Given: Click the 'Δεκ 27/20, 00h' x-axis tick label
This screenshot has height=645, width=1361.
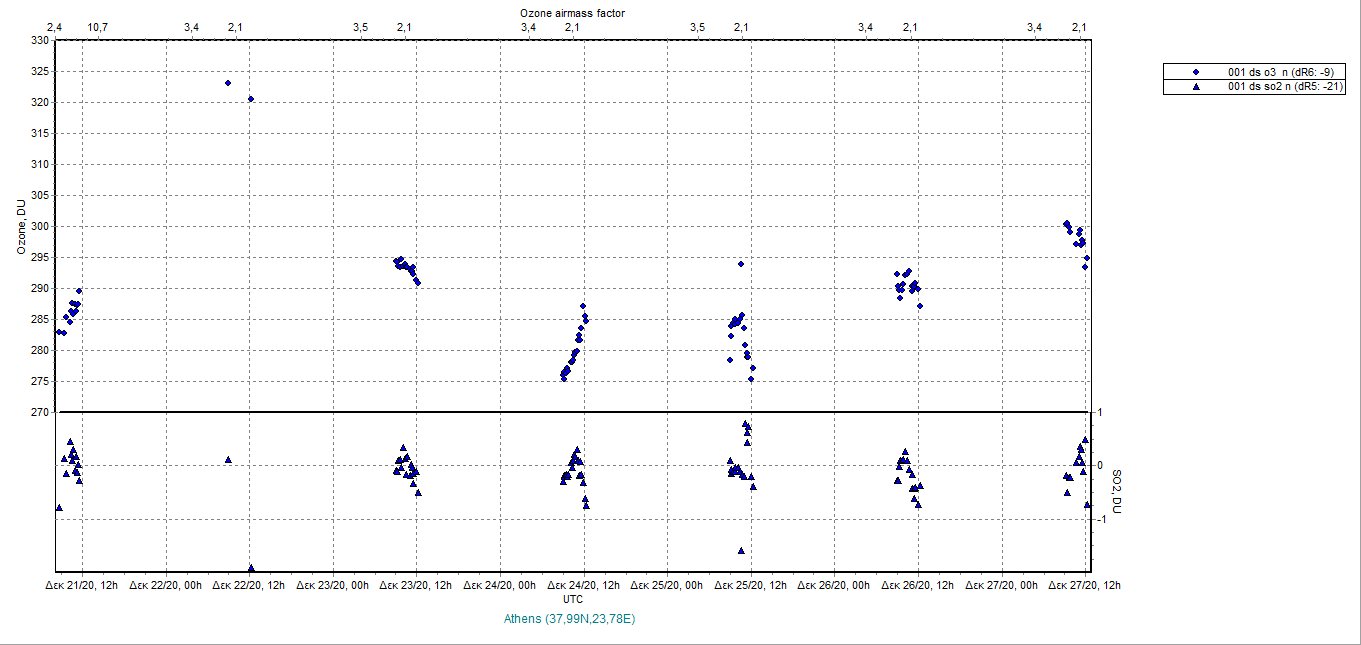Looking at the screenshot, I should (x=1001, y=586).
